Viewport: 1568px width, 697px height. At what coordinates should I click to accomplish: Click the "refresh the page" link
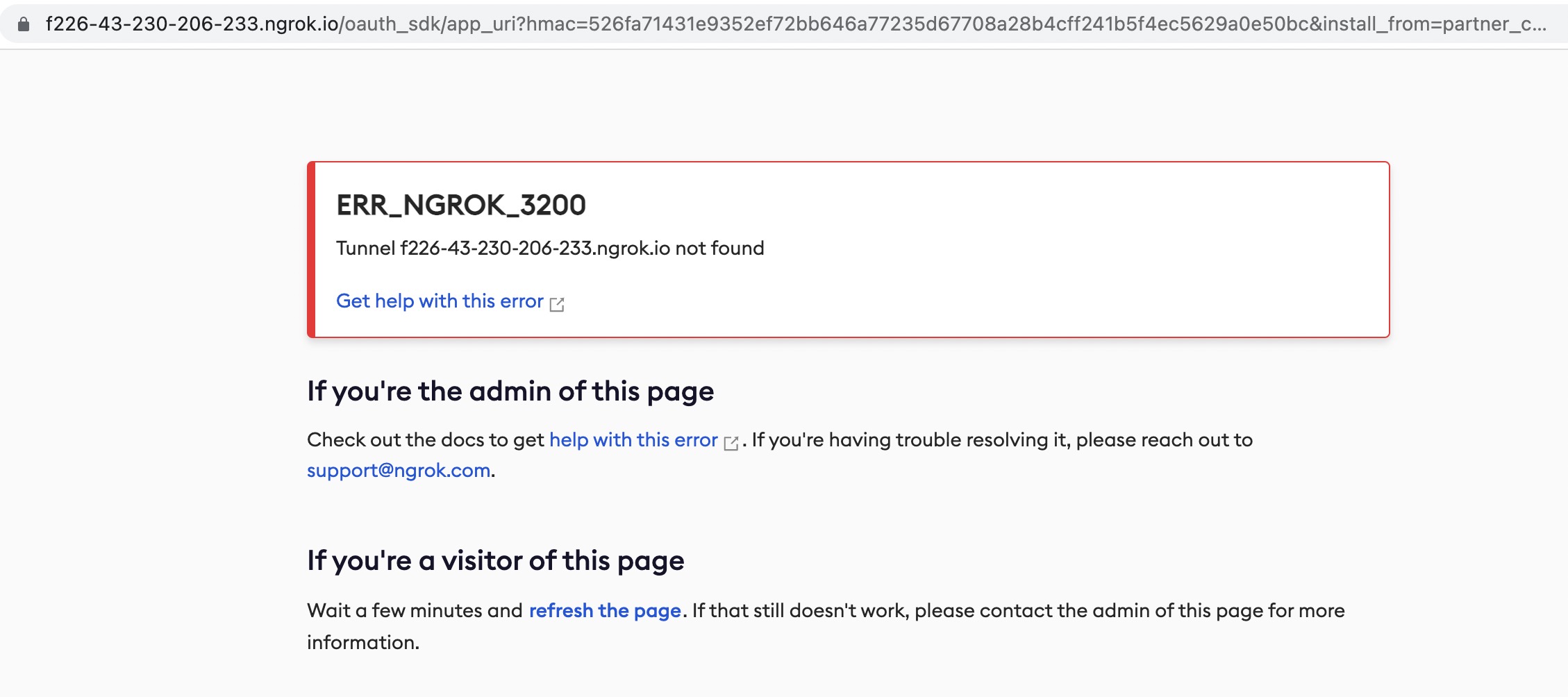[605, 611]
